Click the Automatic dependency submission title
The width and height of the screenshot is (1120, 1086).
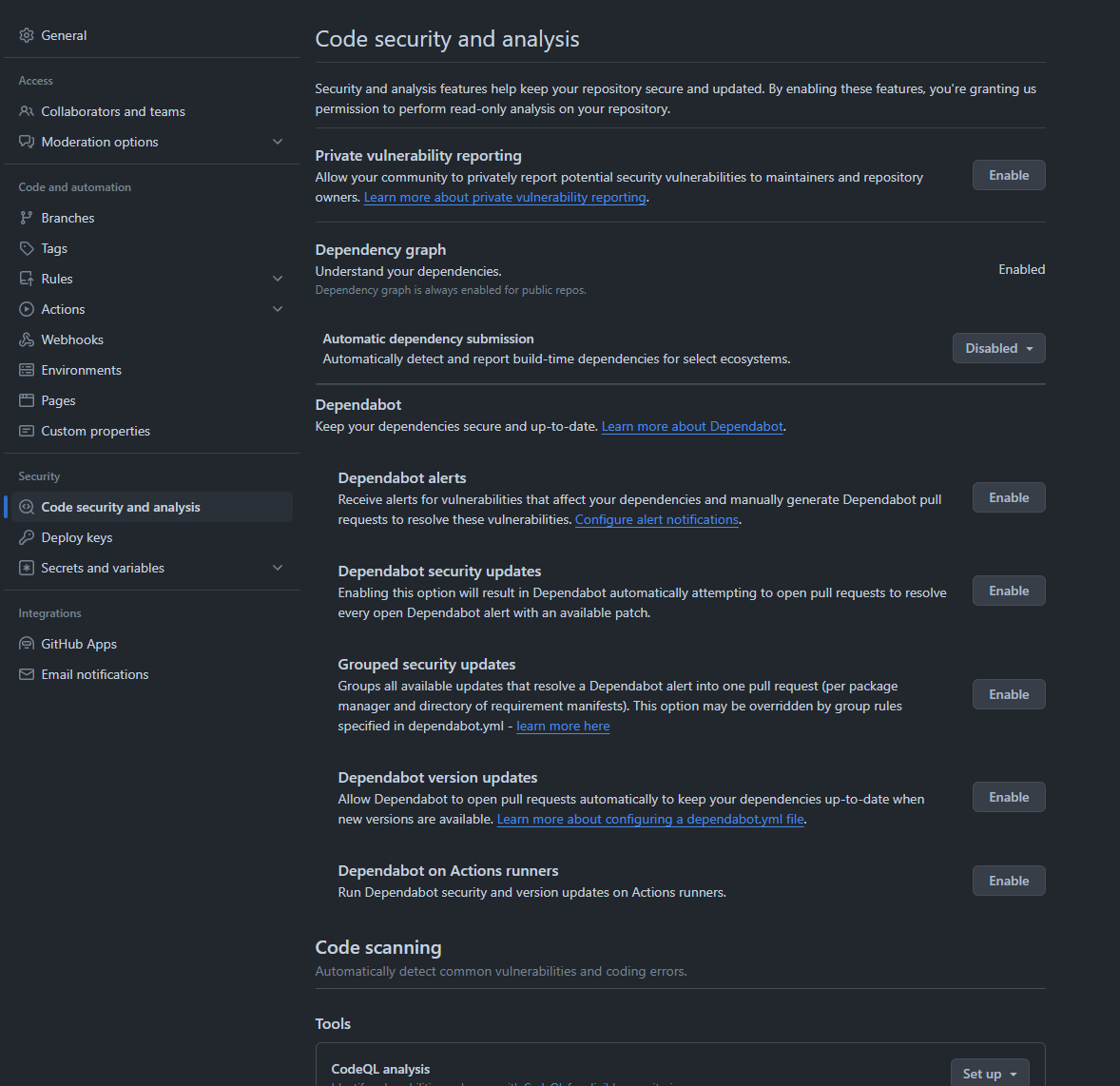click(429, 339)
